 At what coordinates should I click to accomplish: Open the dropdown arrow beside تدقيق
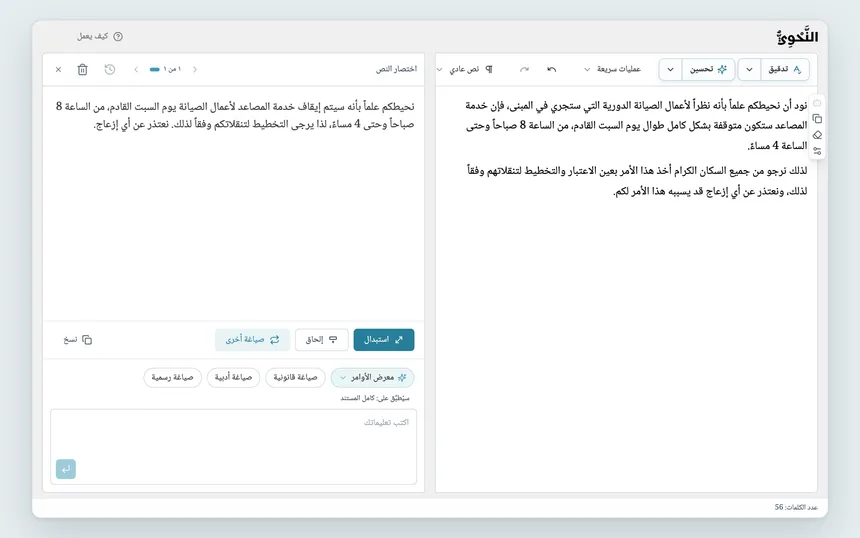[x=749, y=70]
